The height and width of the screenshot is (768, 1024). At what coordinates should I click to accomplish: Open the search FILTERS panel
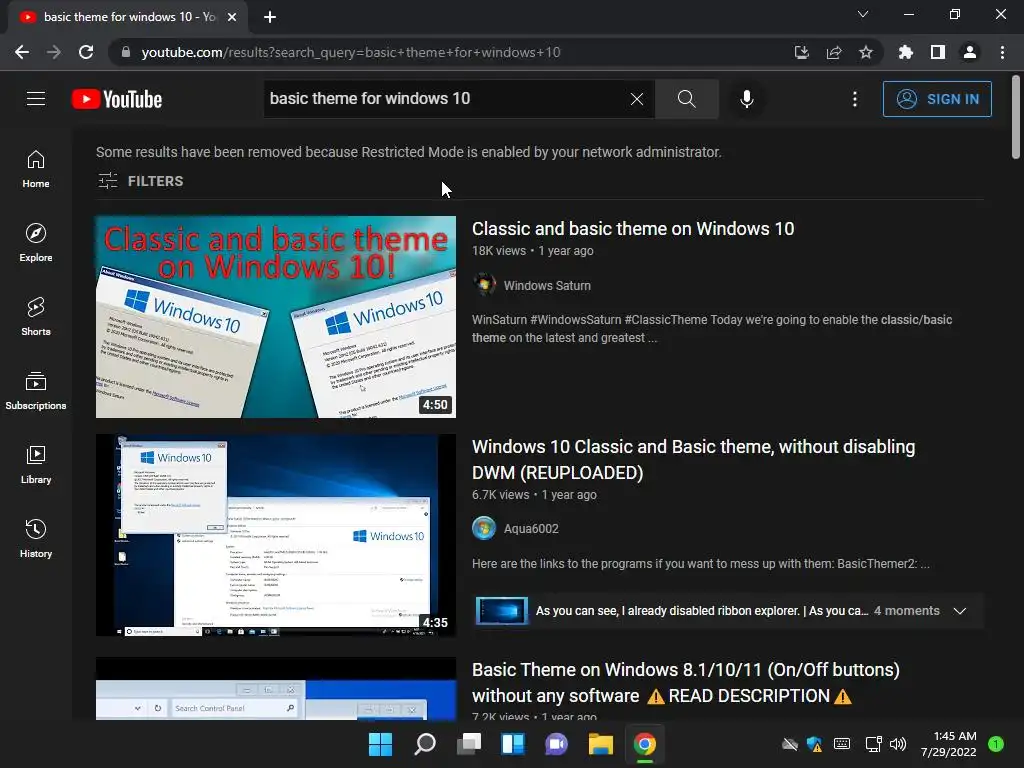(140, 181)
